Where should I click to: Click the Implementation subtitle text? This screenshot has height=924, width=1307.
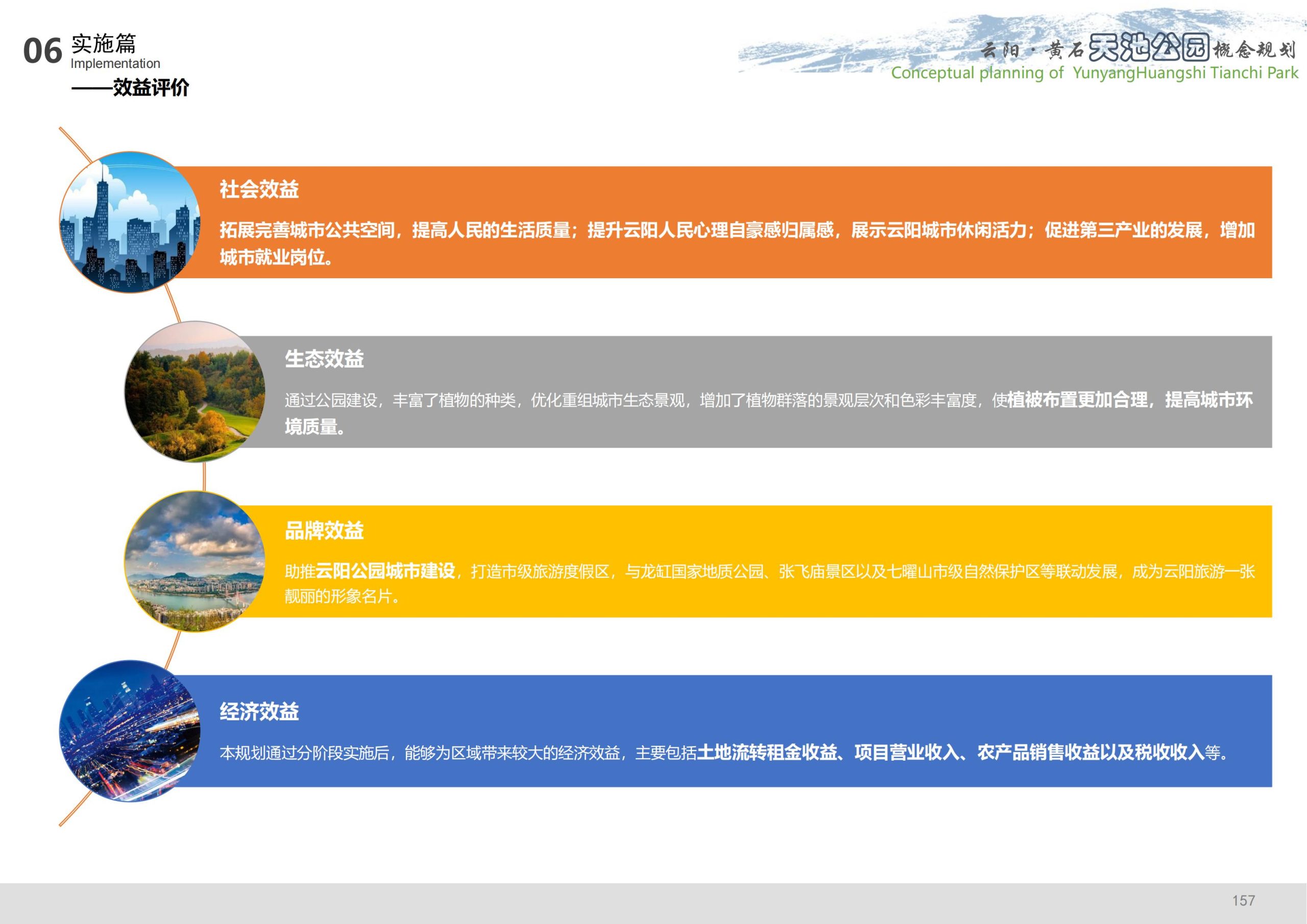pos(115,64)
